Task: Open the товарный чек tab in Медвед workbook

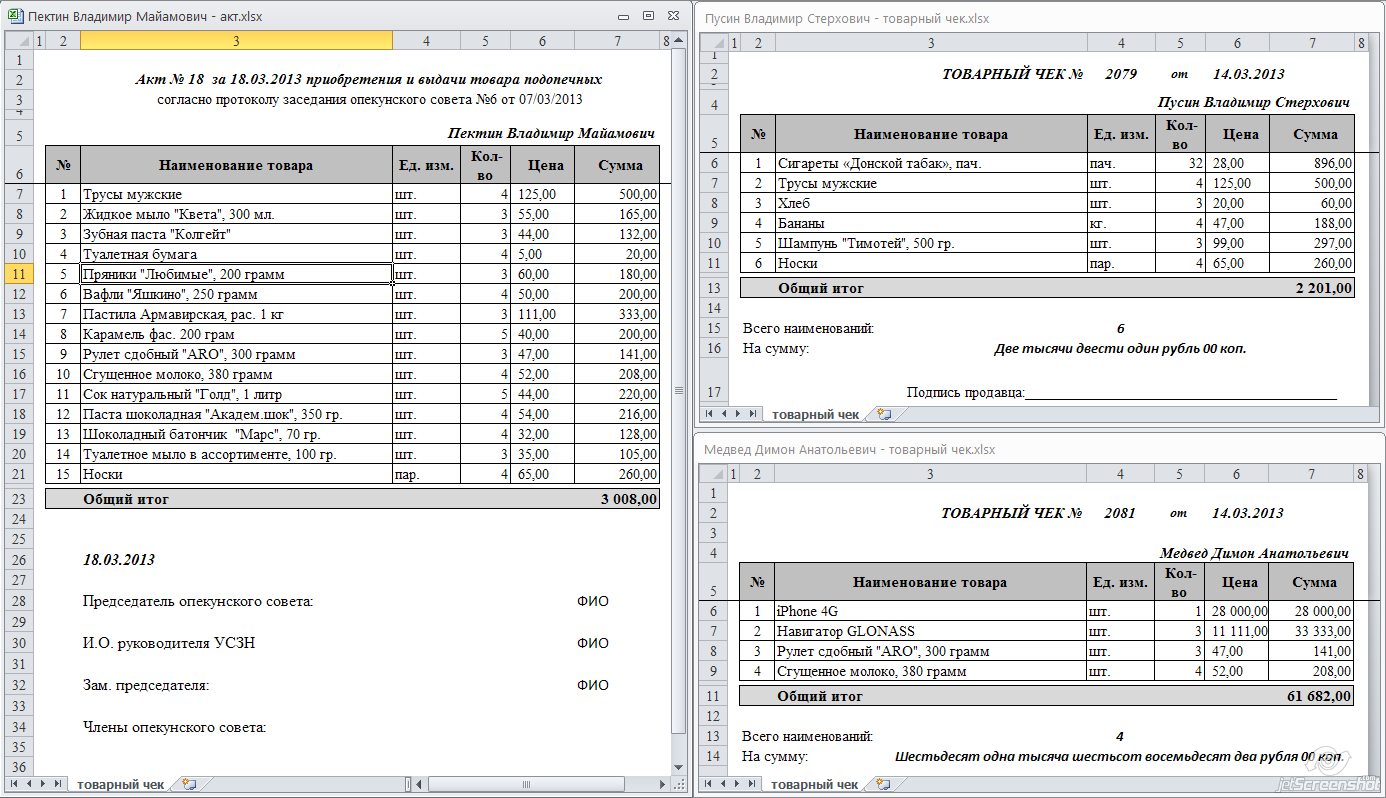Action: point(815,784)
